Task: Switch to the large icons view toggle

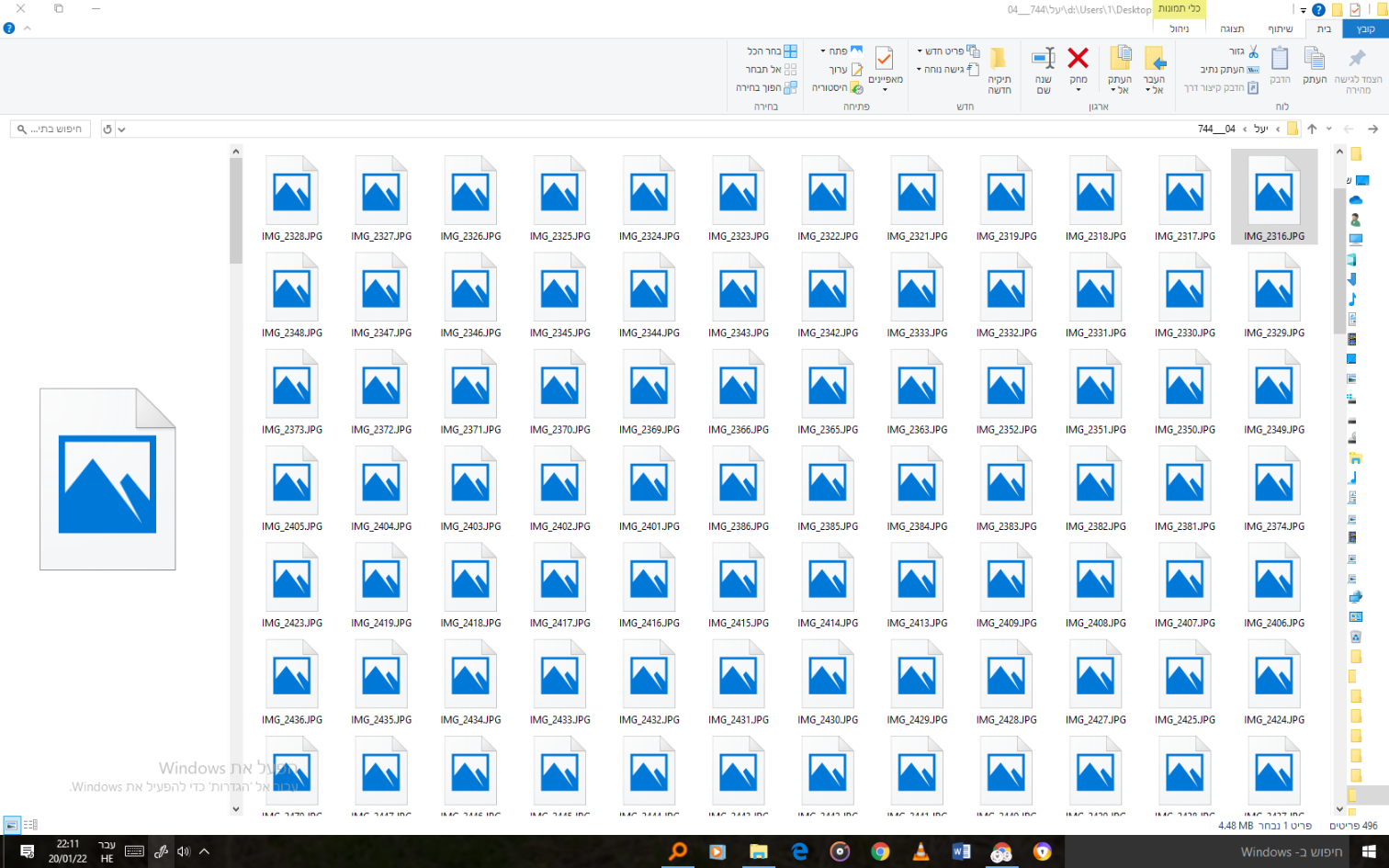Action: 11,825
